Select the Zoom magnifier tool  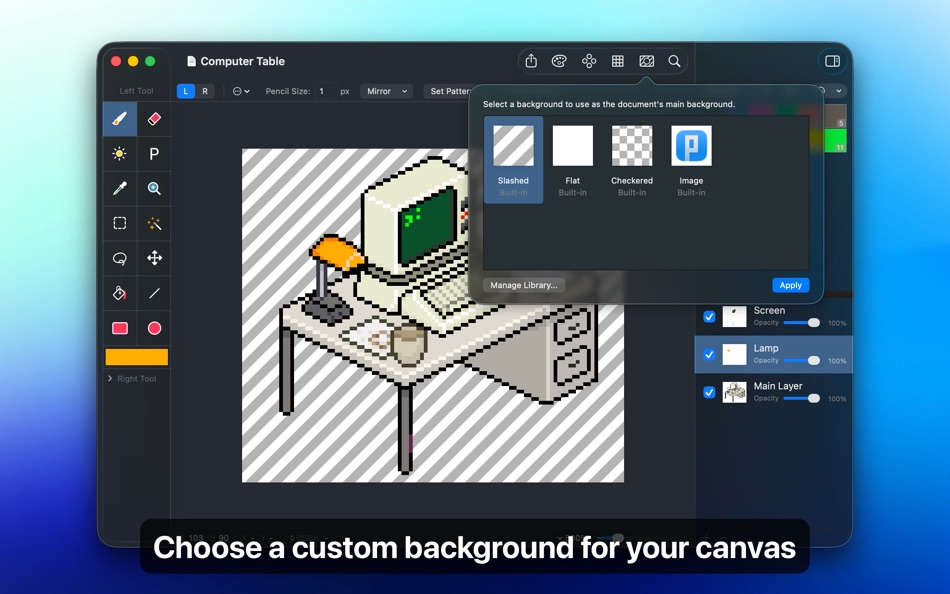coord(154,189)
